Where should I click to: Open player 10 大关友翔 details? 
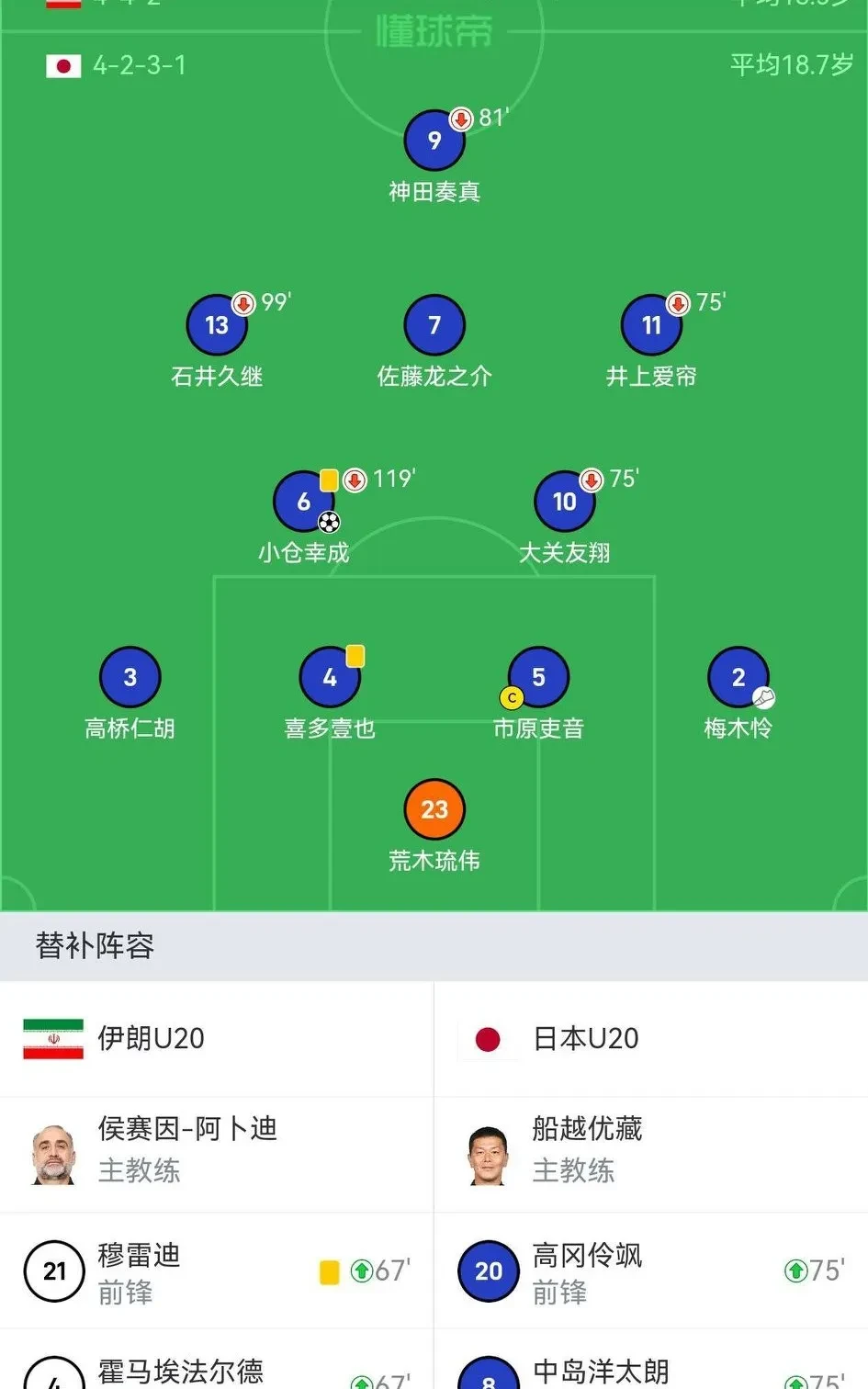tap(565, 502)
